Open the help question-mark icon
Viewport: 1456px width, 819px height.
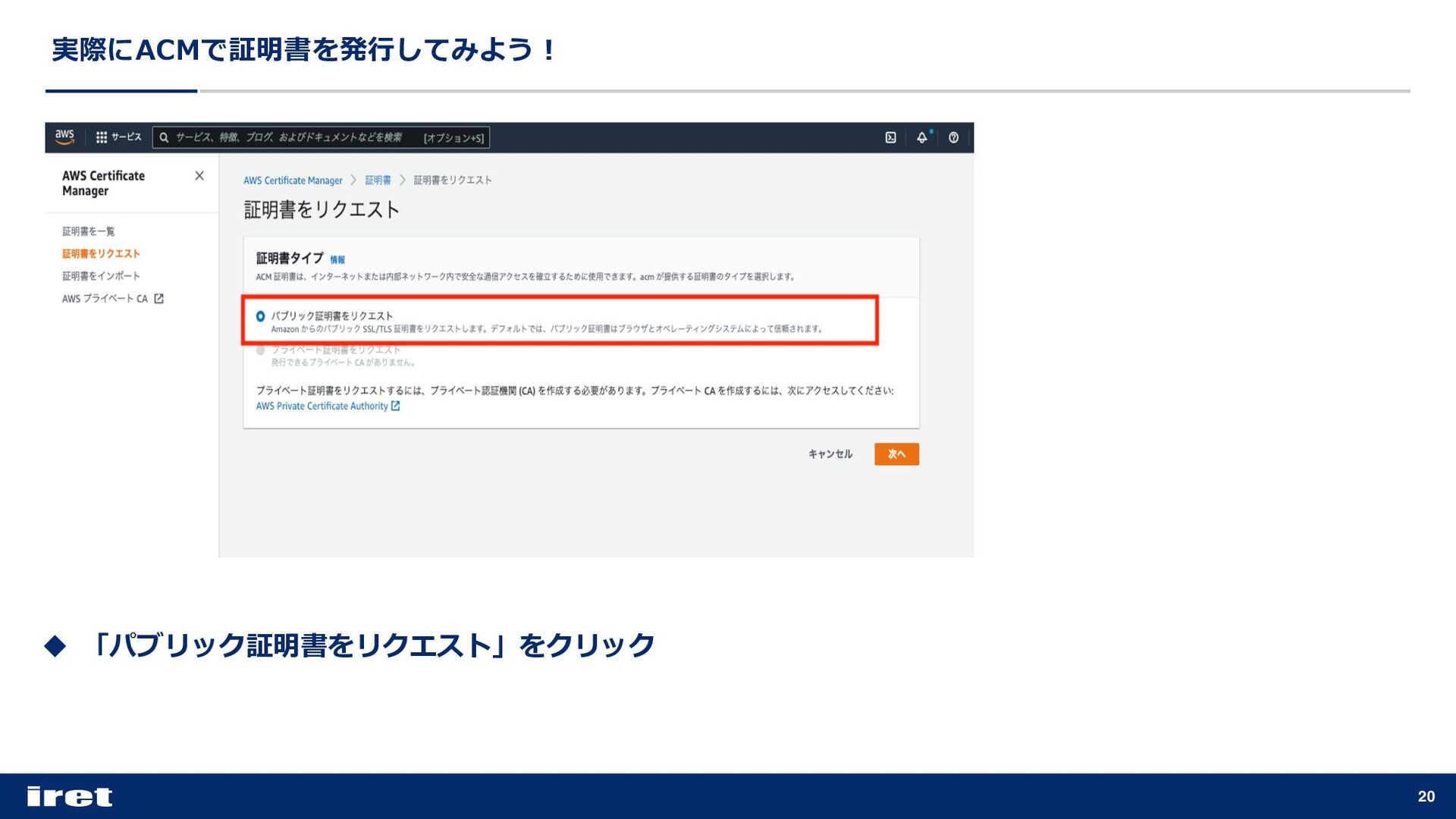[953, 137]
